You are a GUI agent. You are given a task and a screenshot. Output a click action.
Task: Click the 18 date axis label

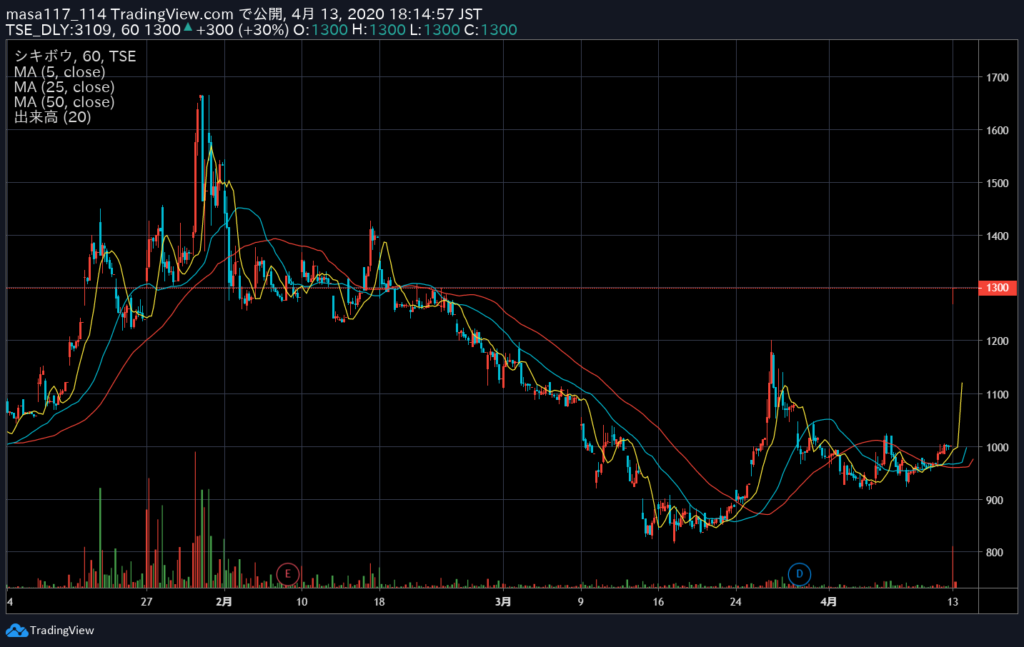(379, 601)
